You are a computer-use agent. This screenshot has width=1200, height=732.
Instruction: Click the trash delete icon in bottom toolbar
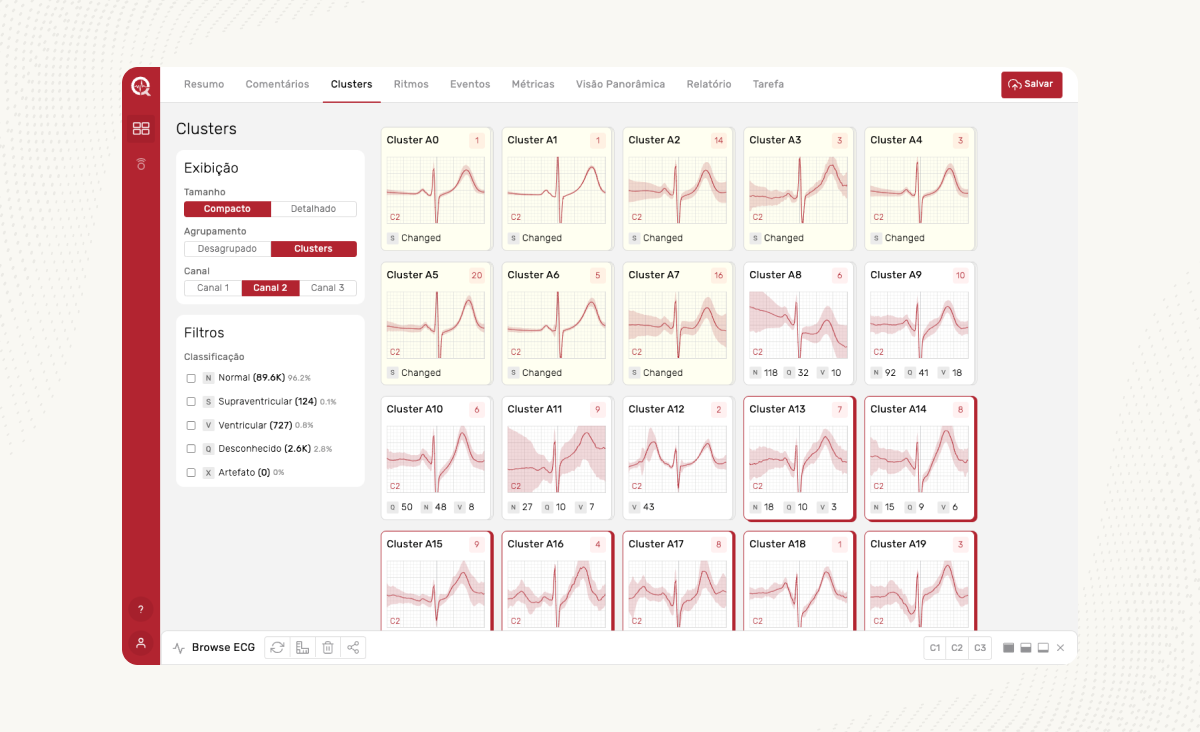(327, 648)
